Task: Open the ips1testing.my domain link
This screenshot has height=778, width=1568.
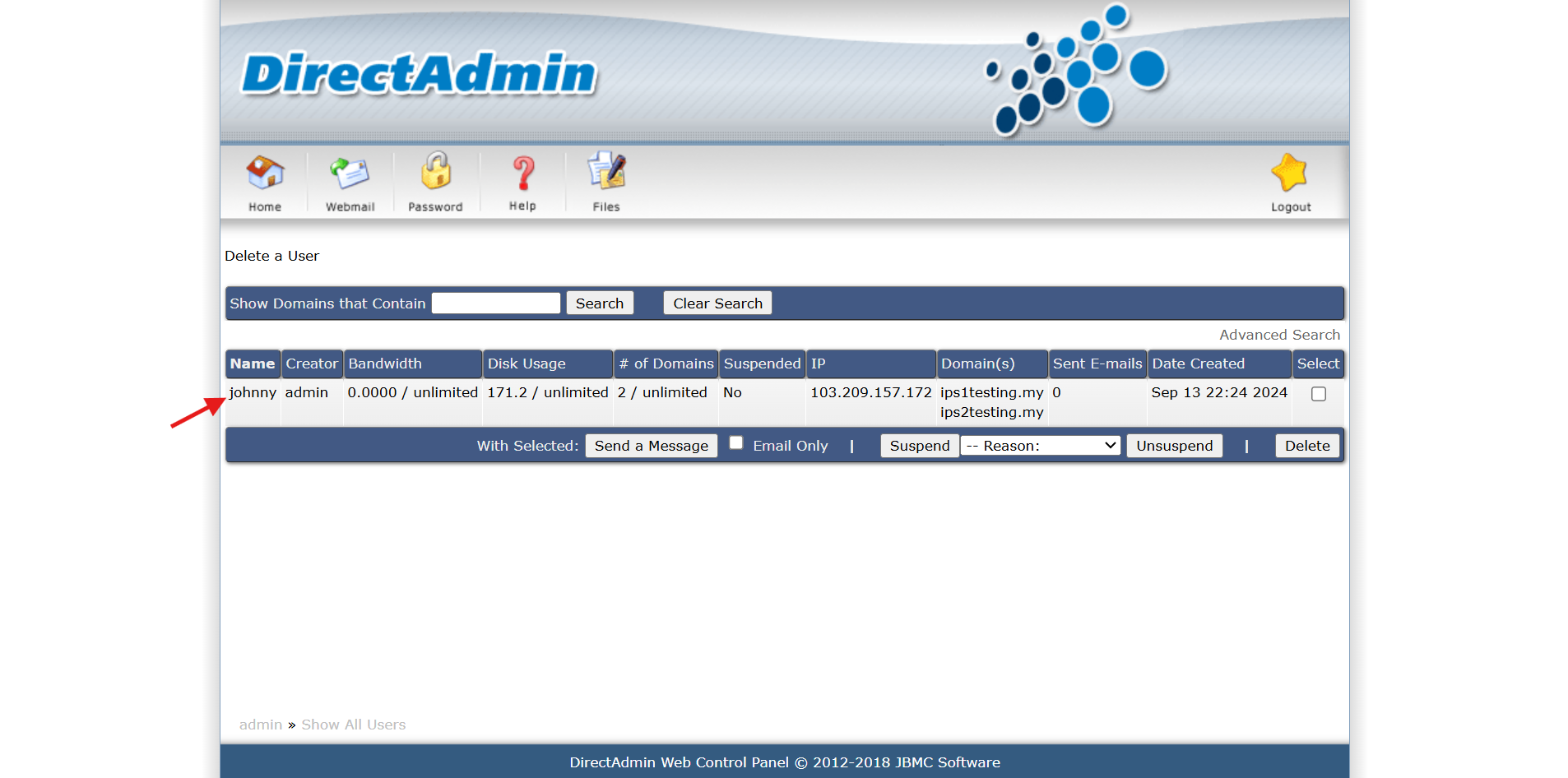Action: (x=991, y=392)
